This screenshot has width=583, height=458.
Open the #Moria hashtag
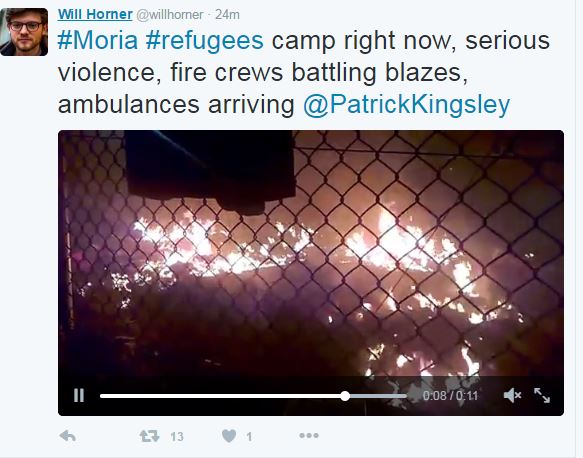pyautogui.click(x=98, y=40)
